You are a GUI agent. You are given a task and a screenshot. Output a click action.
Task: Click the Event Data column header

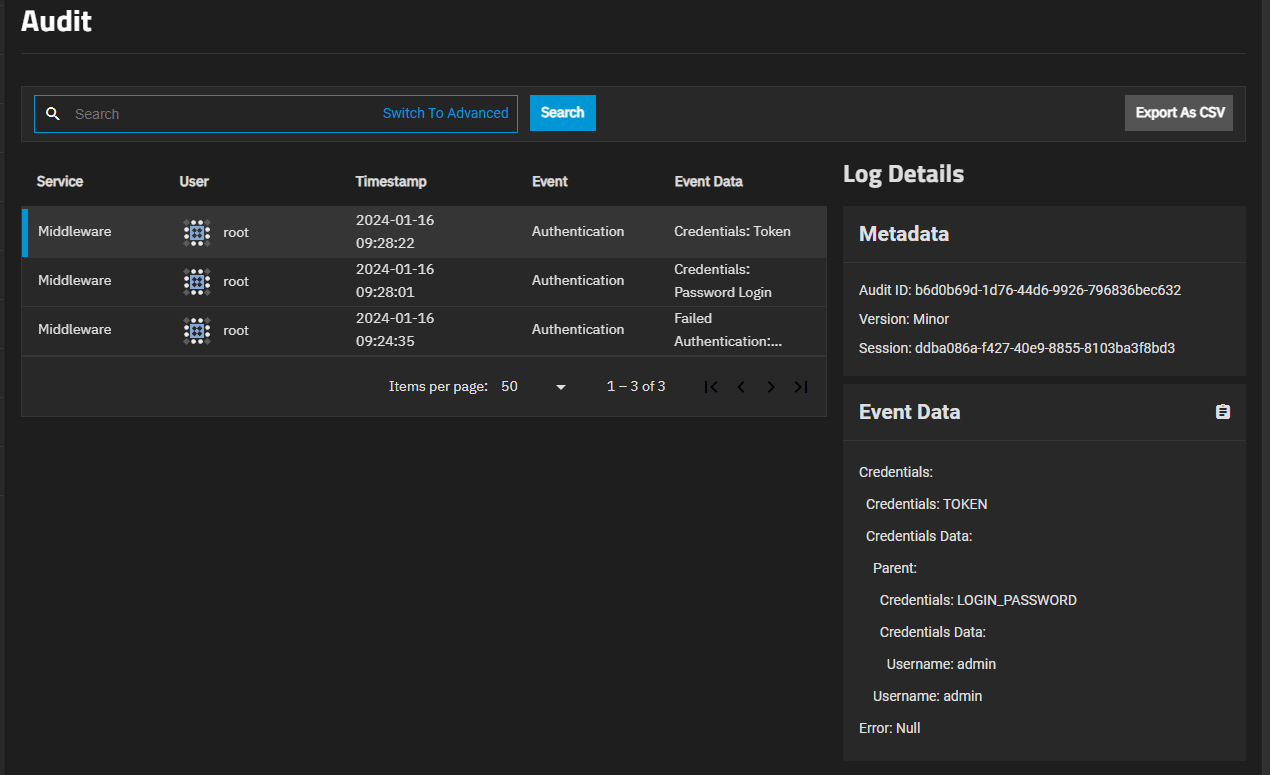[x=708, y=182]
